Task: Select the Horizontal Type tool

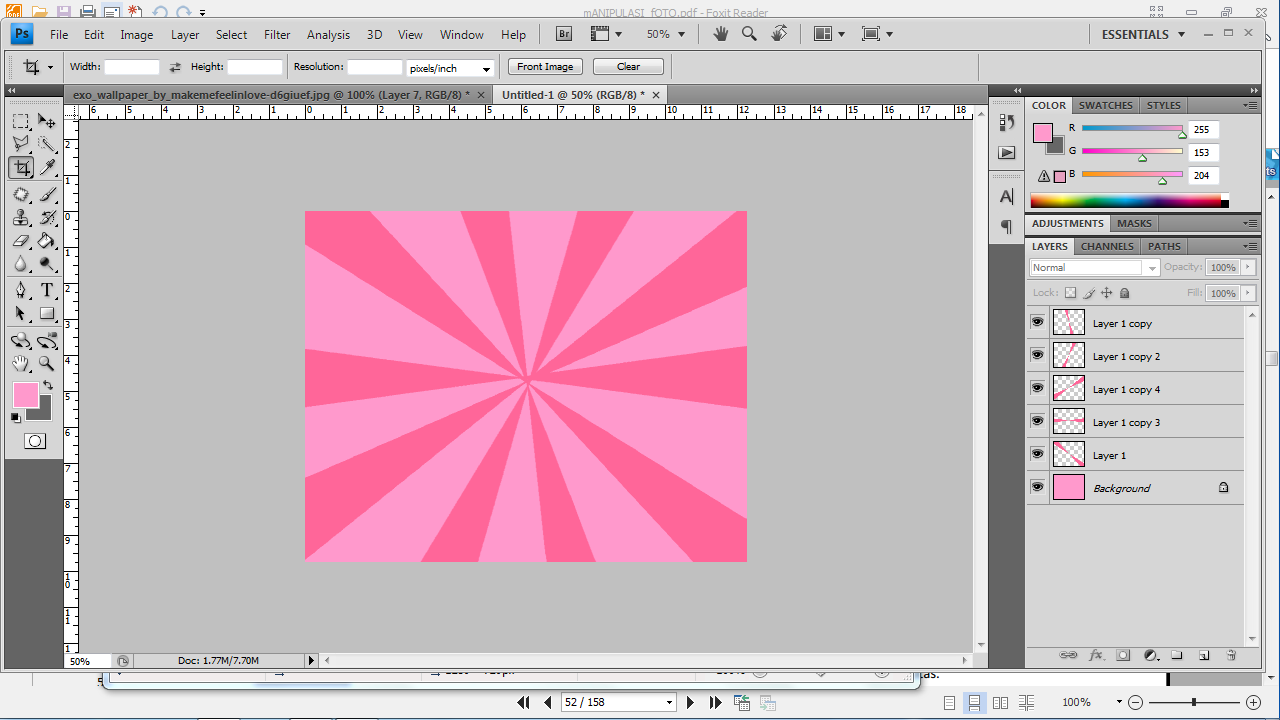Action: click(47, 290)
